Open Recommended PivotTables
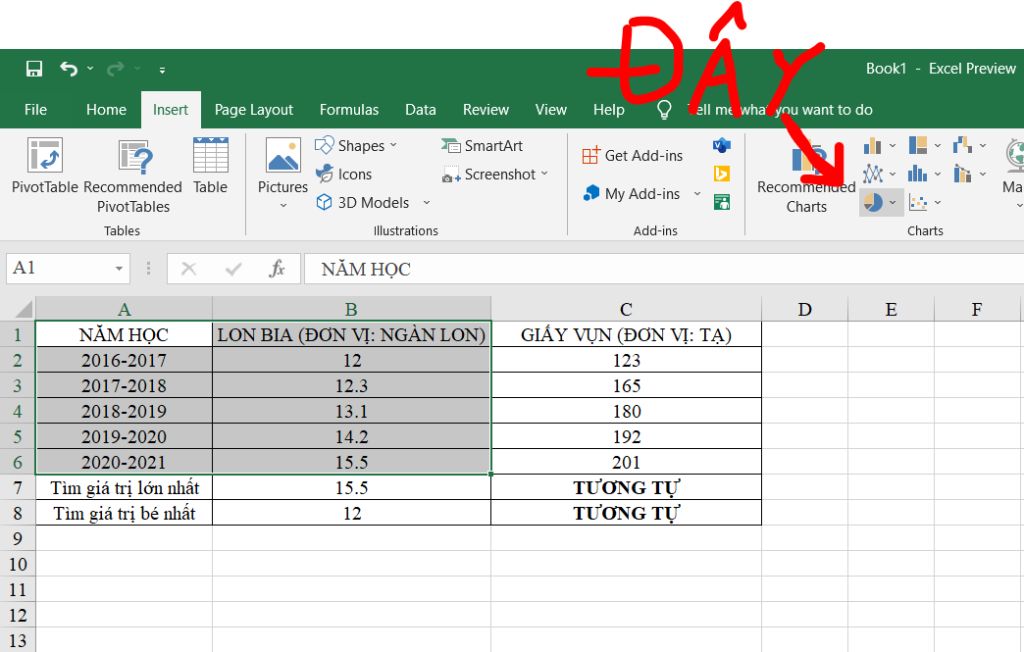Viewport: 1024px width, 652px height. coord(133,176)
